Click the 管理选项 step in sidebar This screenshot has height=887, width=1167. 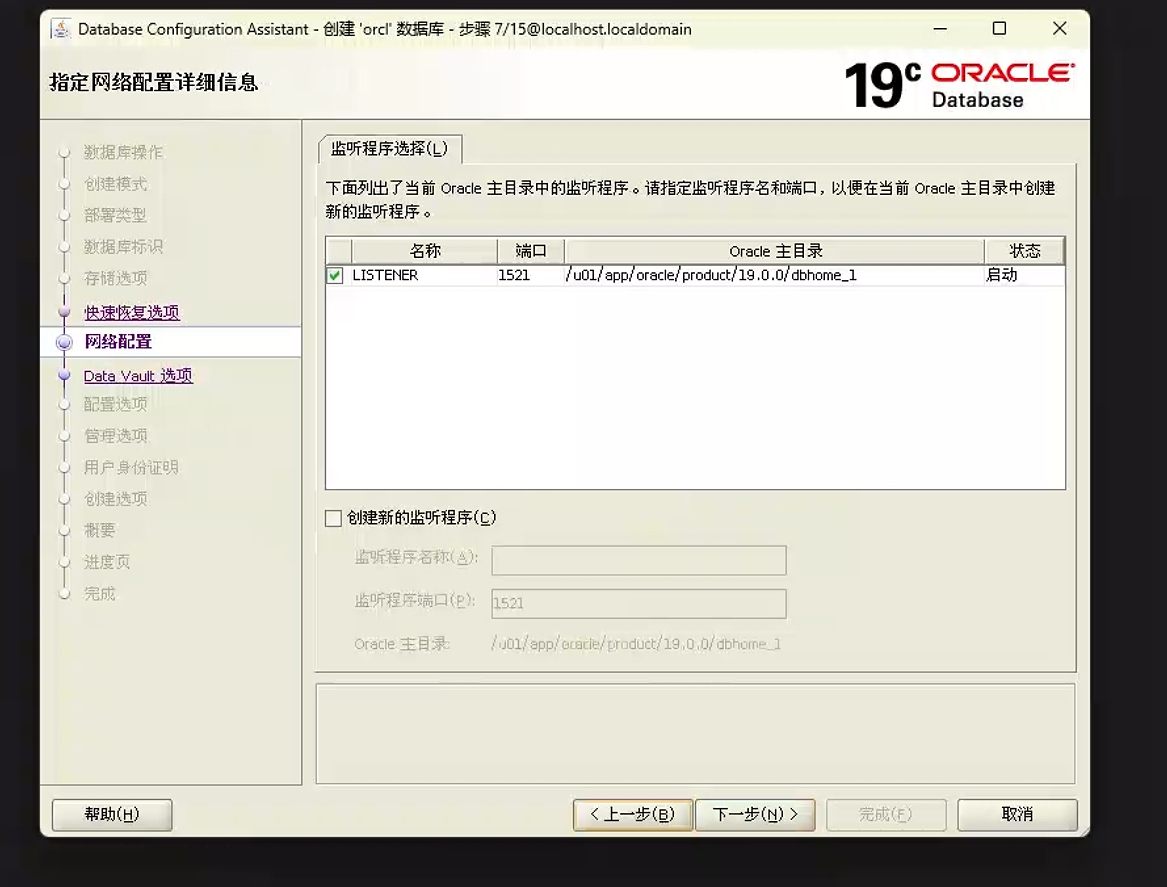115,435
